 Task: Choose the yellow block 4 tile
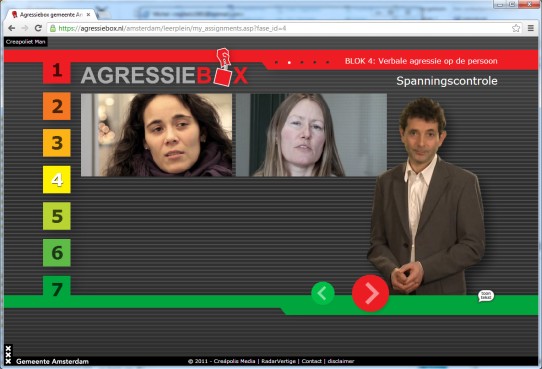click(x=57, y=179)
